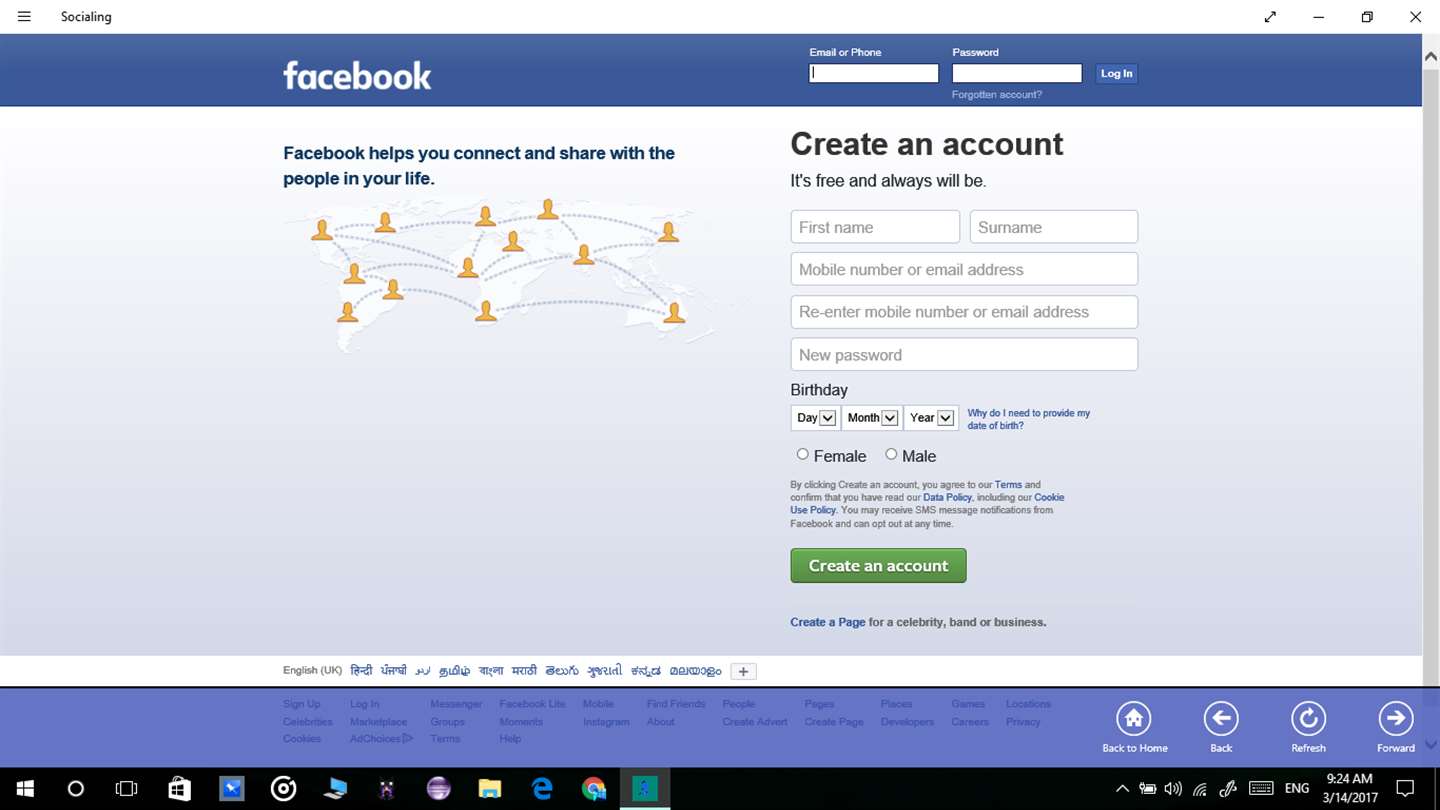Focus the login Password field
1440x810 pixels.
pos(1017,73)
